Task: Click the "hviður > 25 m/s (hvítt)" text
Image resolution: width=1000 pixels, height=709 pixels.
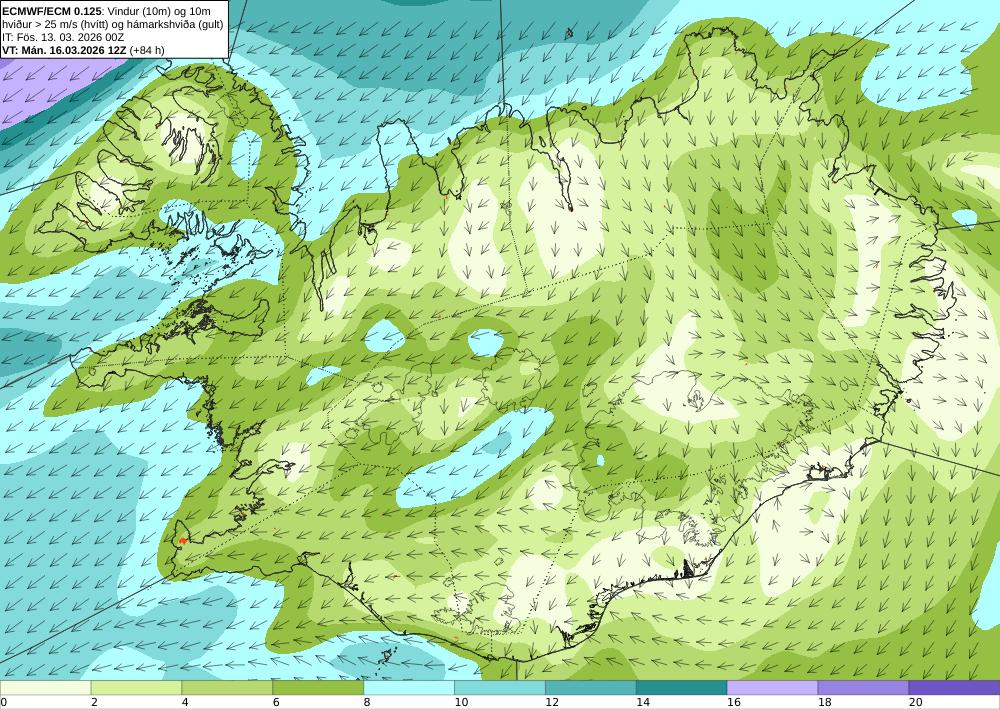Action: (x=57, y=24)
